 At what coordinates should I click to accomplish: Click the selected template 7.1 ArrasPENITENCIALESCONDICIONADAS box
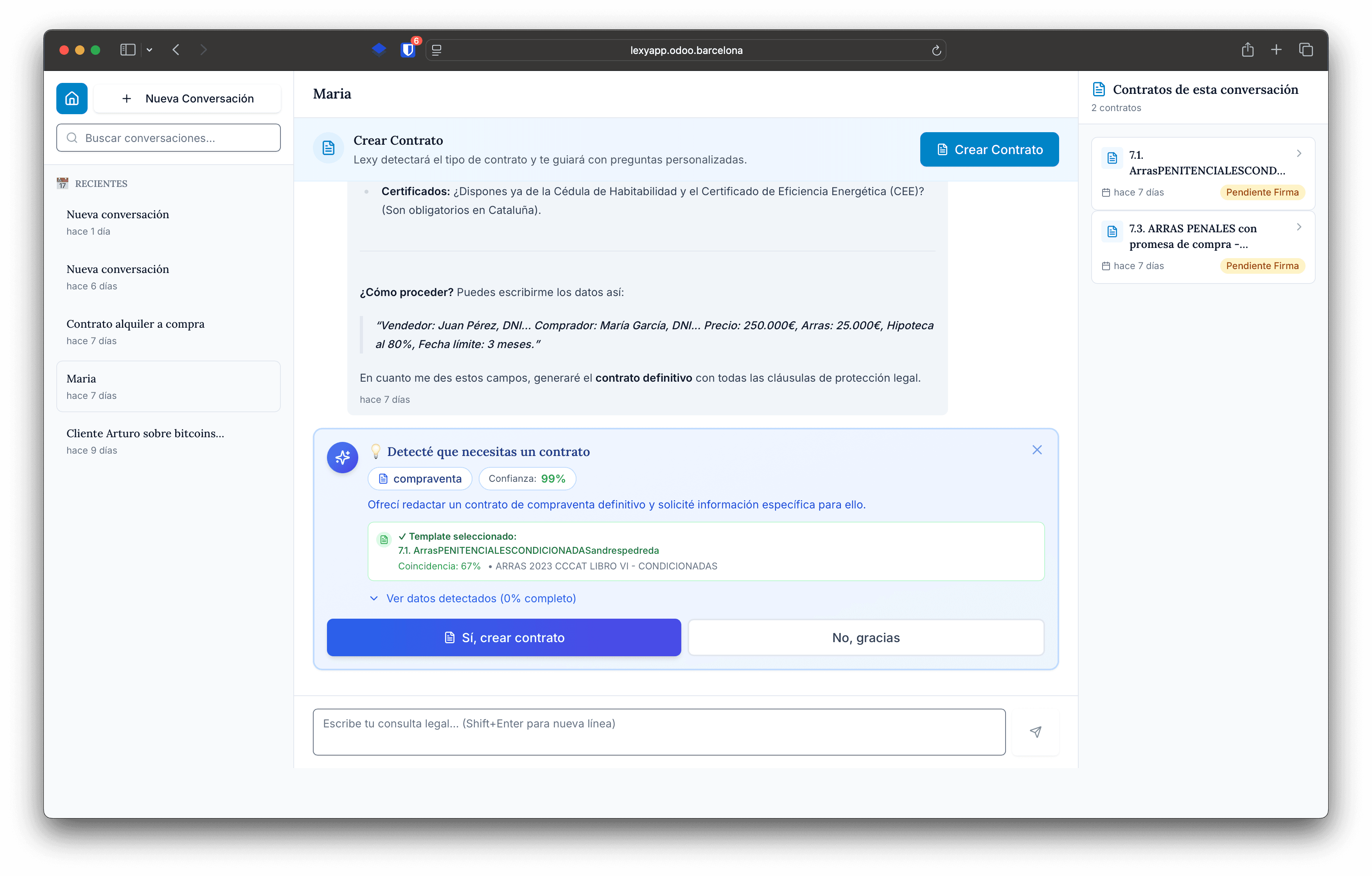[706, 551]
